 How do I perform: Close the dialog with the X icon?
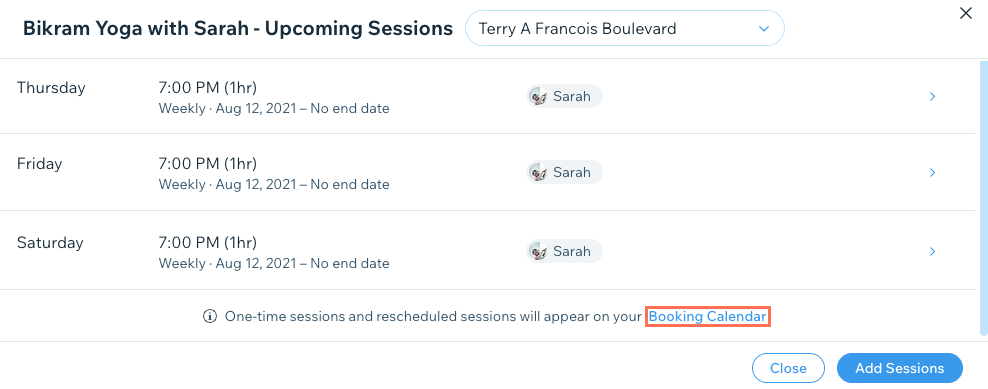point(965,13)
